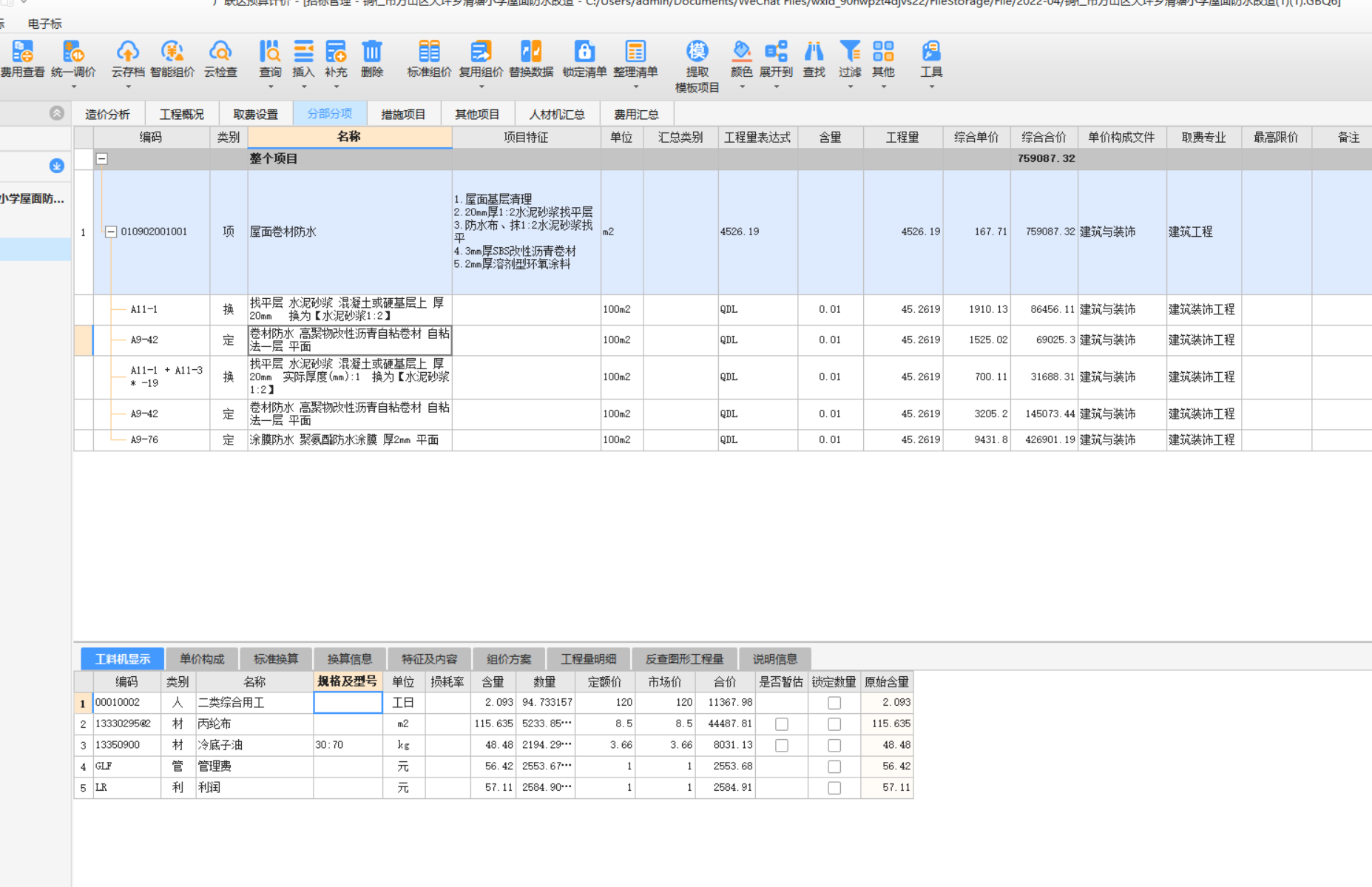The height and width of the screenshot is (887, 1372).
Task: Open the 特征及内容 bottom tab
Action: [430, 659]
